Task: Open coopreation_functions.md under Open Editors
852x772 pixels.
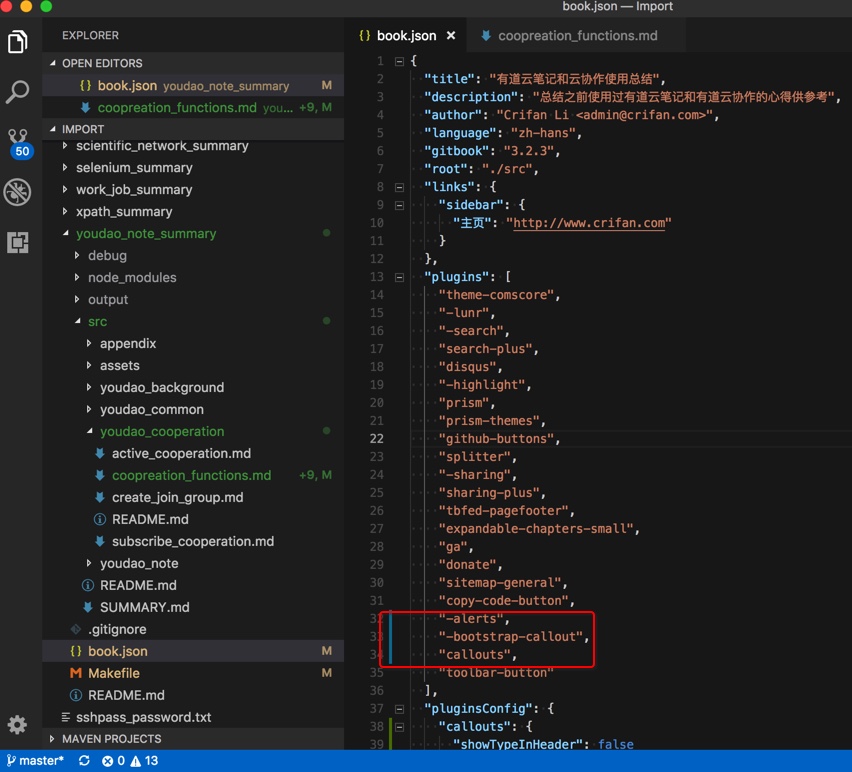Action: tap(193, 108)
